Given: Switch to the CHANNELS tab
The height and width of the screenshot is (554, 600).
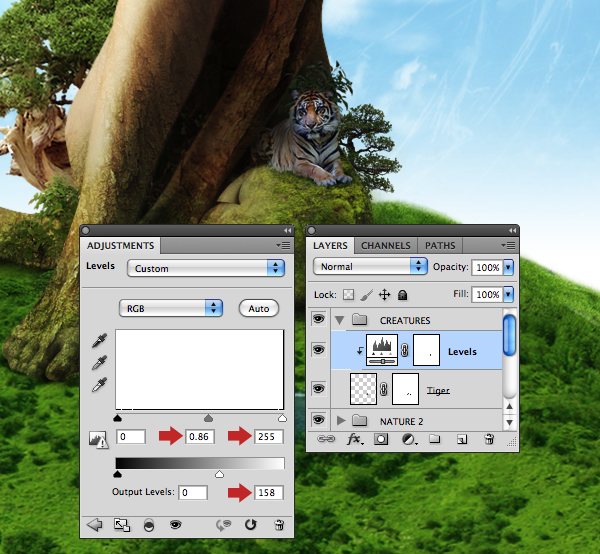Looking at the screenshot, I should 386,246.
